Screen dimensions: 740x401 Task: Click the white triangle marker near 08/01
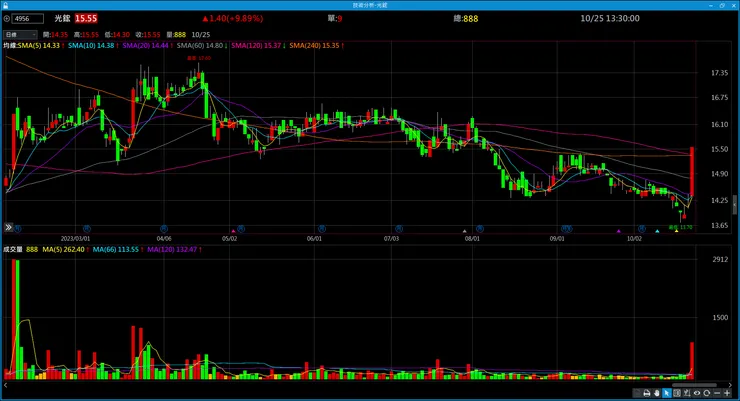coord(464,231)
